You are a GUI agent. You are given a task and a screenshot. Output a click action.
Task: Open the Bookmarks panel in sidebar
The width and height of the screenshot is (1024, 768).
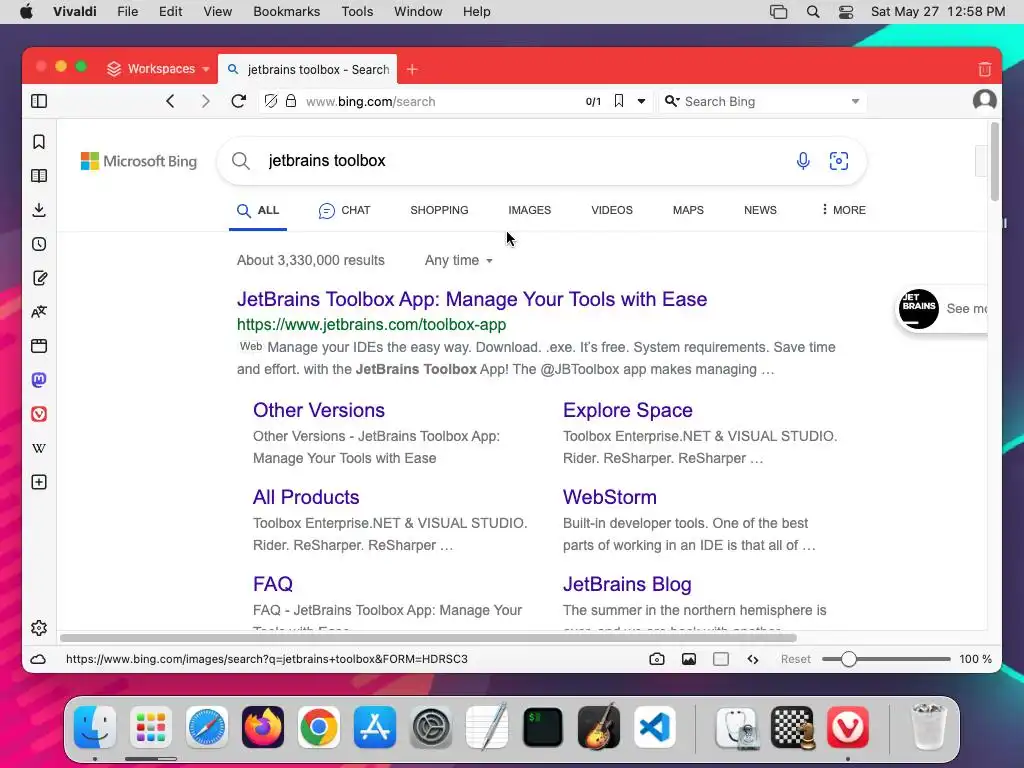point(39,142)
